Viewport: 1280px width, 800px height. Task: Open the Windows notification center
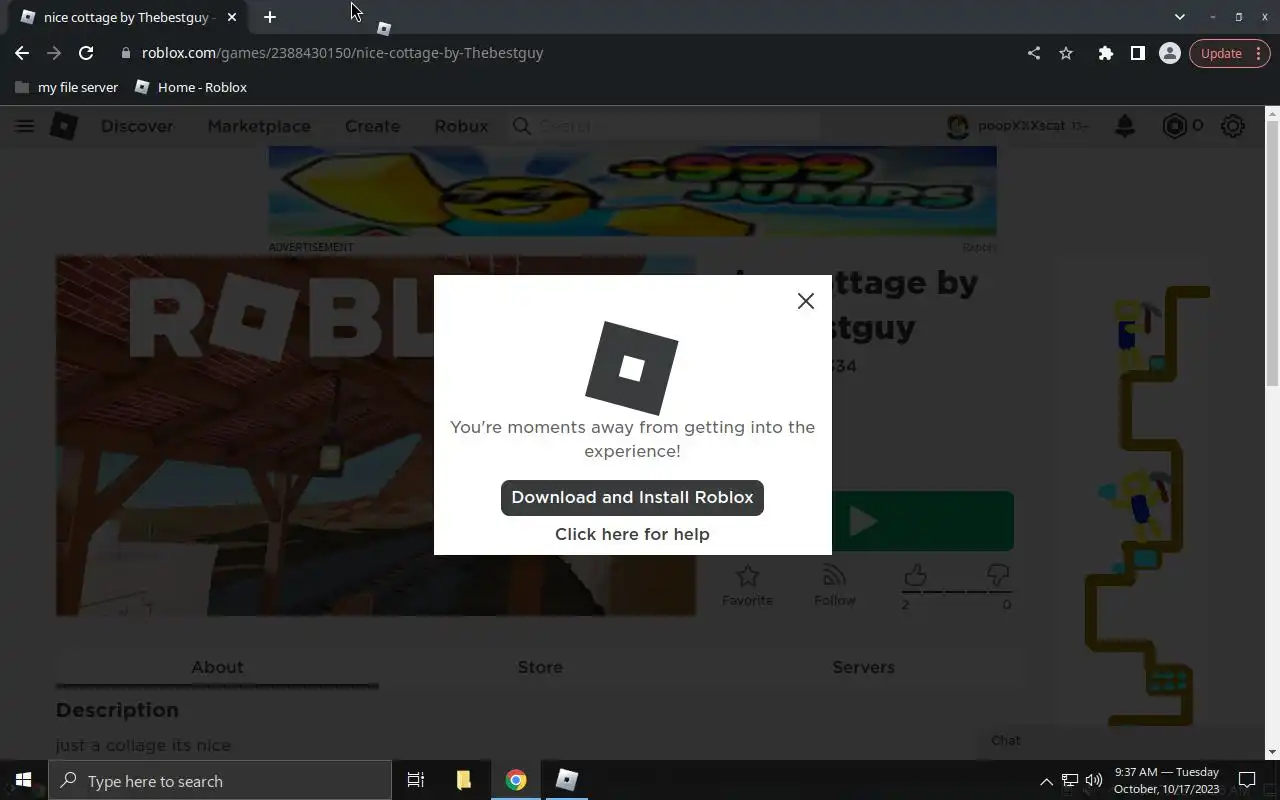click(x=1247, y=780)
